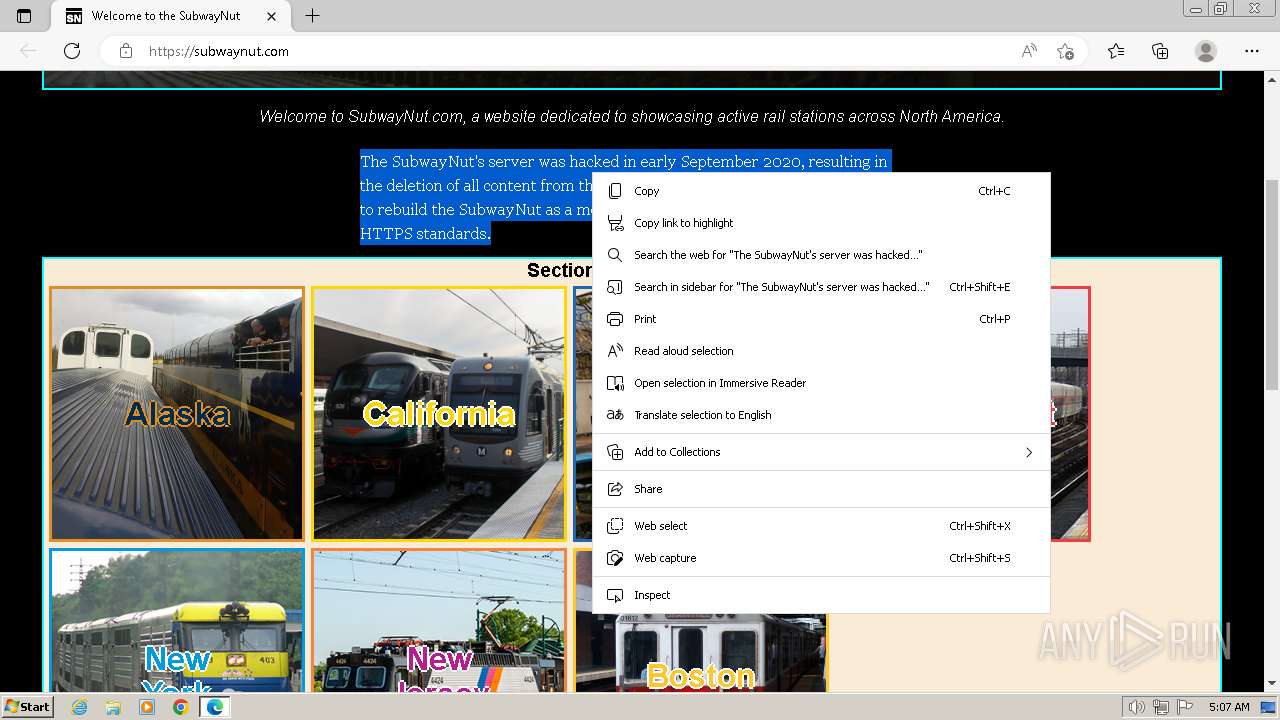This screenshot has width=1280, height=720.
Task: Open Favorites list toolbar button
Action: (x=1116, y=51)
